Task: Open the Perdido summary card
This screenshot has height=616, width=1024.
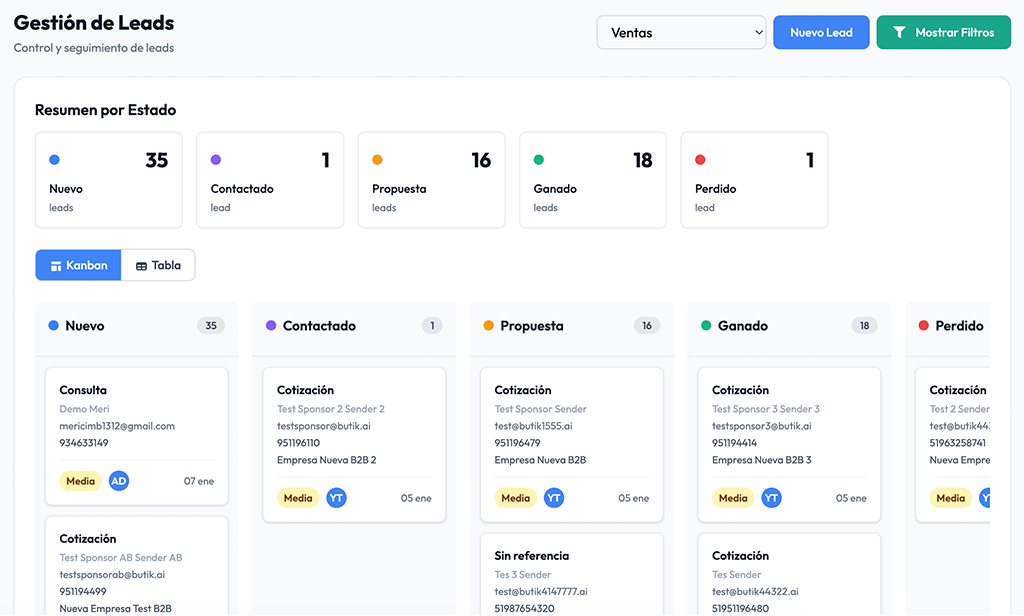Action: coord(754,180)
